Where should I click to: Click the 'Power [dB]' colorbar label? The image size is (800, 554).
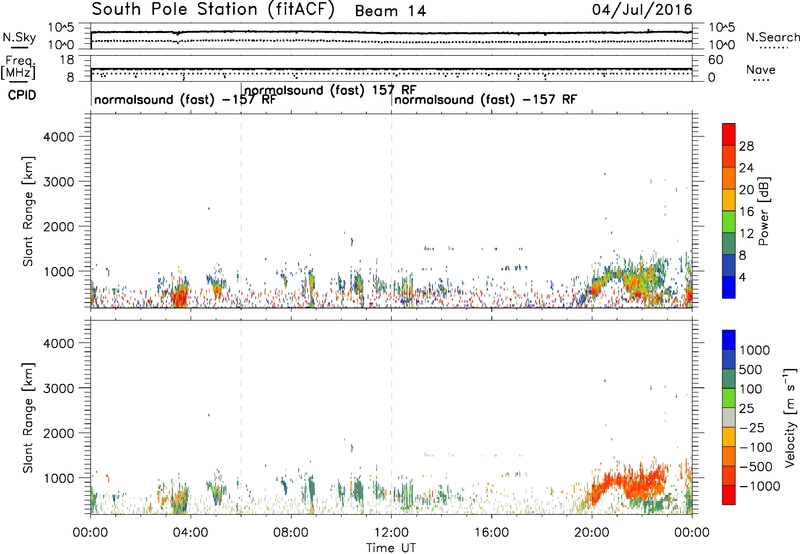(763, 211)
